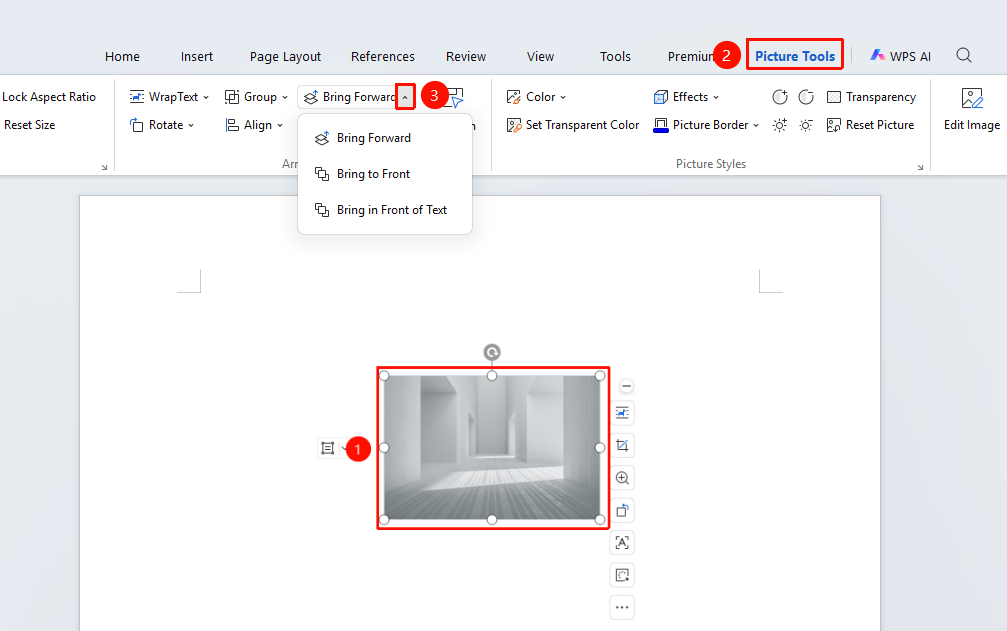Collapse the Bring Forward dropdown arrow
The image size is (1007, 631).
coord(405,97)
